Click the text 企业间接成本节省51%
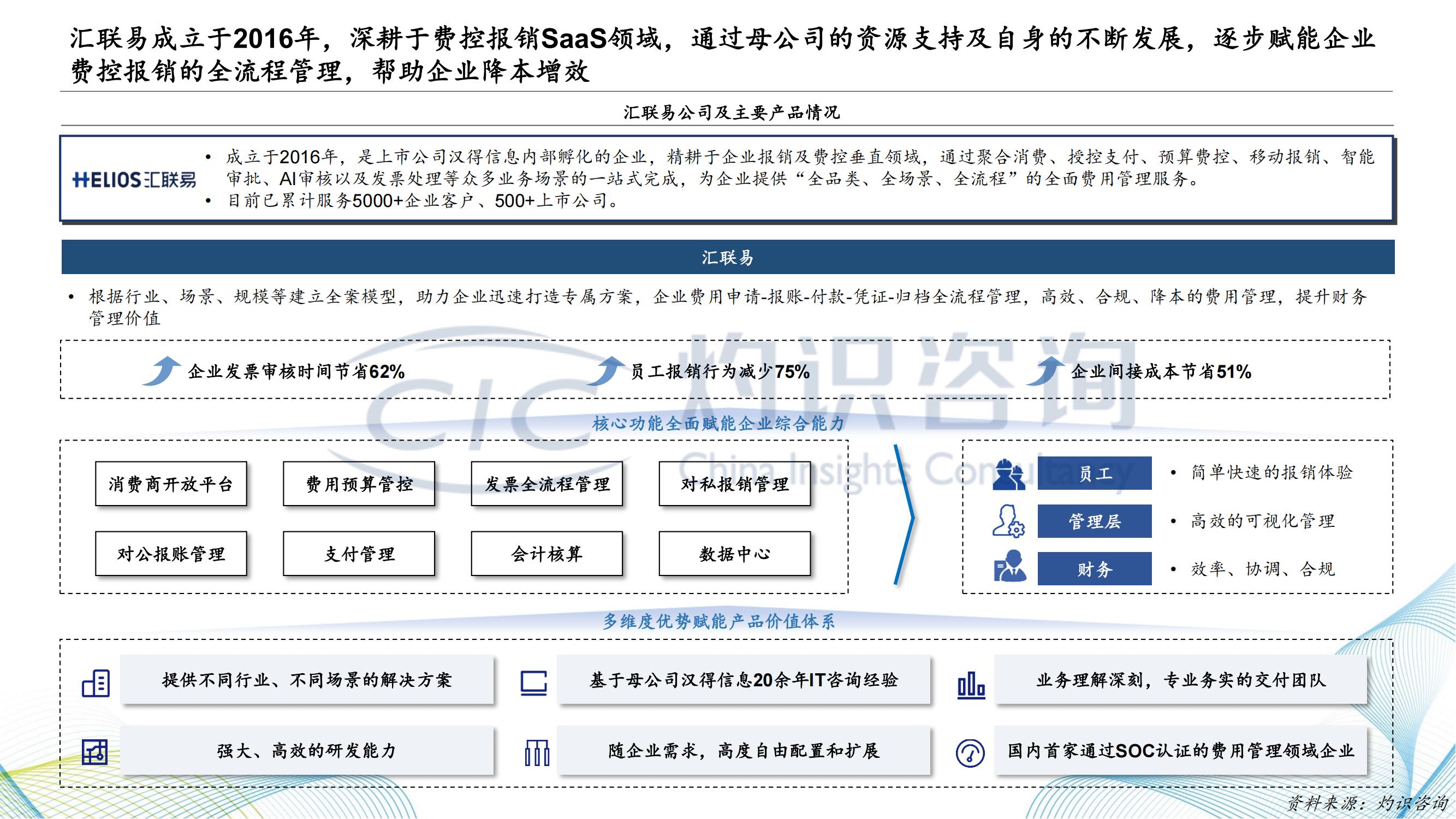This screenshot has height=819, width=1456. 1161,371
